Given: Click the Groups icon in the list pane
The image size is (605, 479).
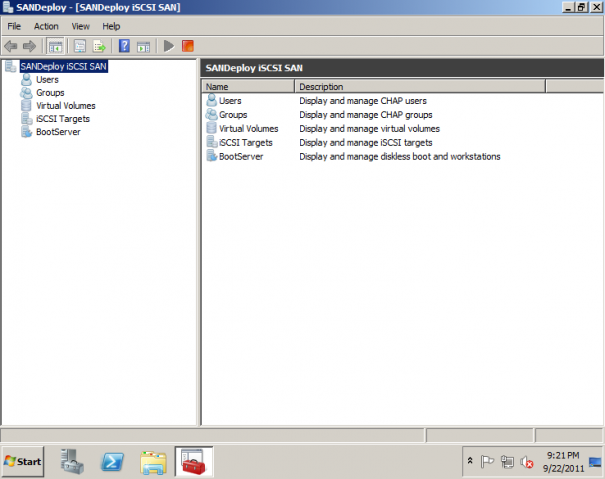Looking at the screenshot, I should pos(211,114).
